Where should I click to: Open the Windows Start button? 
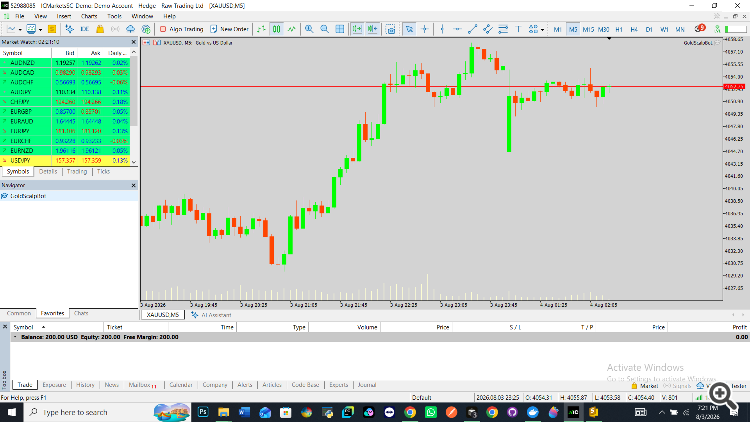[11, 412]
